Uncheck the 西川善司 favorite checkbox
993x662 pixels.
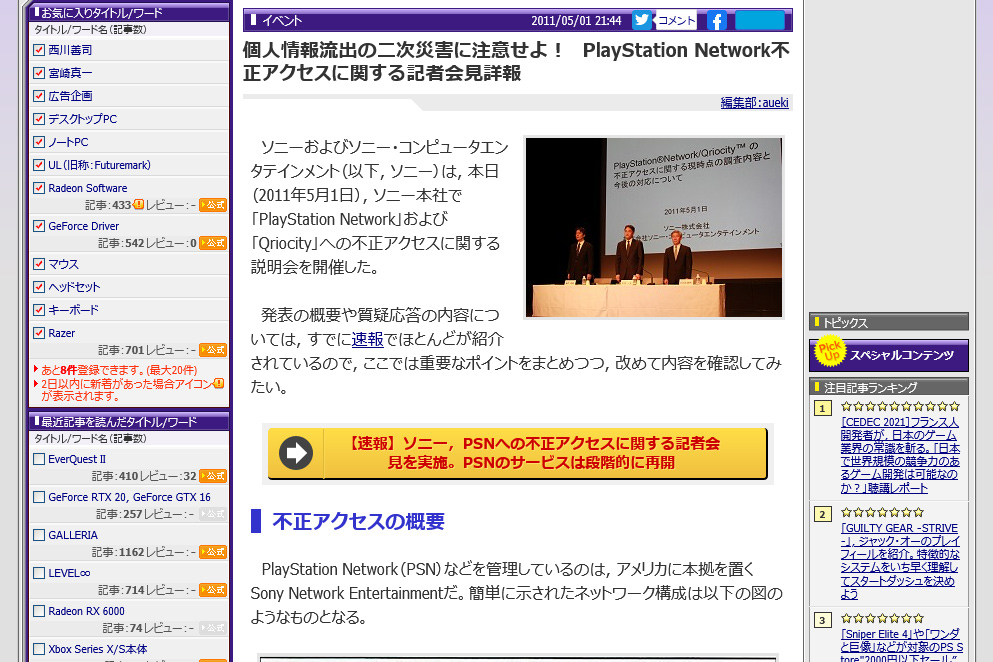tap(39, 50)
